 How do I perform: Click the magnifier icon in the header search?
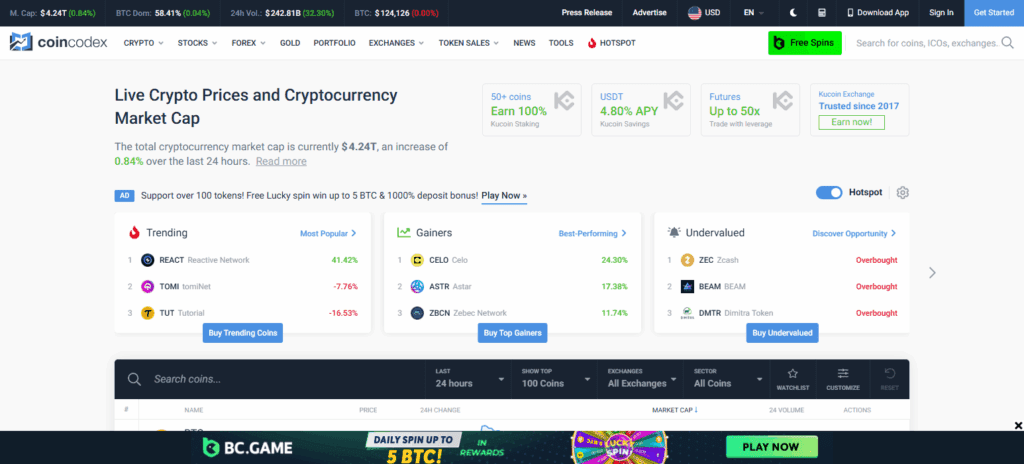(x=1006, y=43)
